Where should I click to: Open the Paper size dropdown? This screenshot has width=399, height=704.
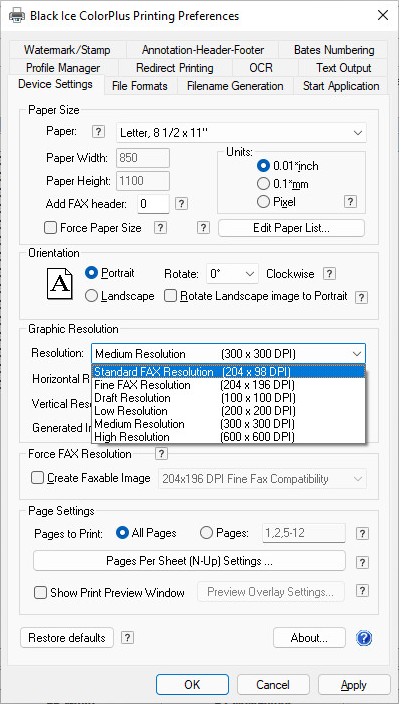[x=241, y=133]
